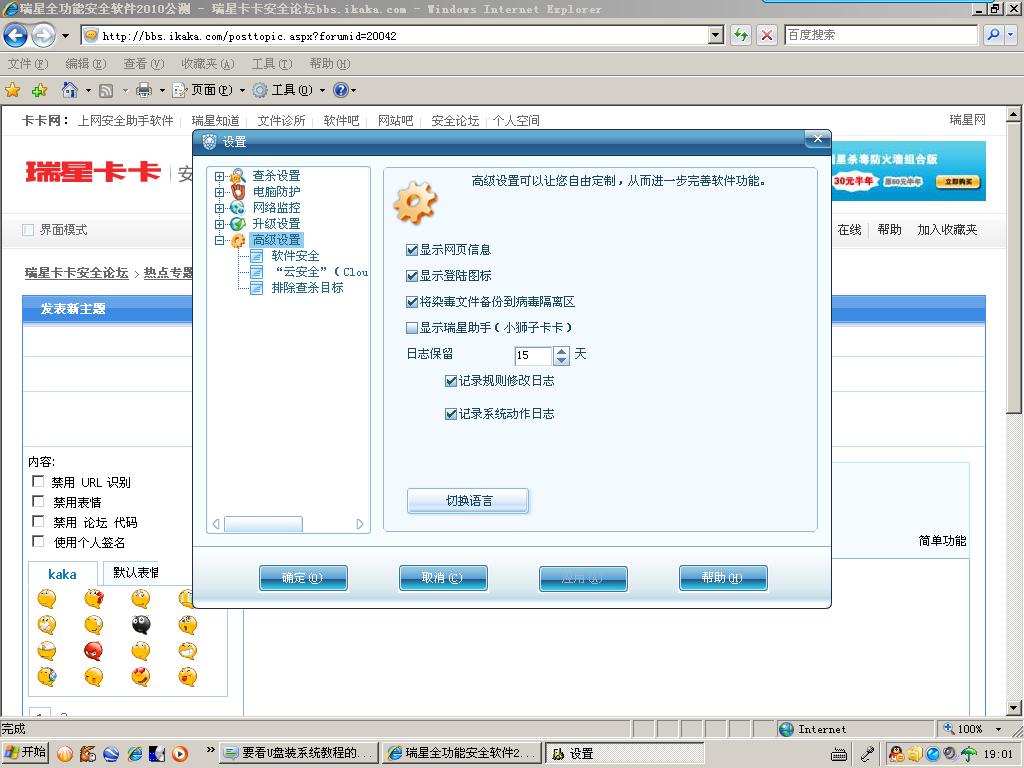Expand the 电脑防护 tree node
1024x768 pixels.
click(219, 192)
